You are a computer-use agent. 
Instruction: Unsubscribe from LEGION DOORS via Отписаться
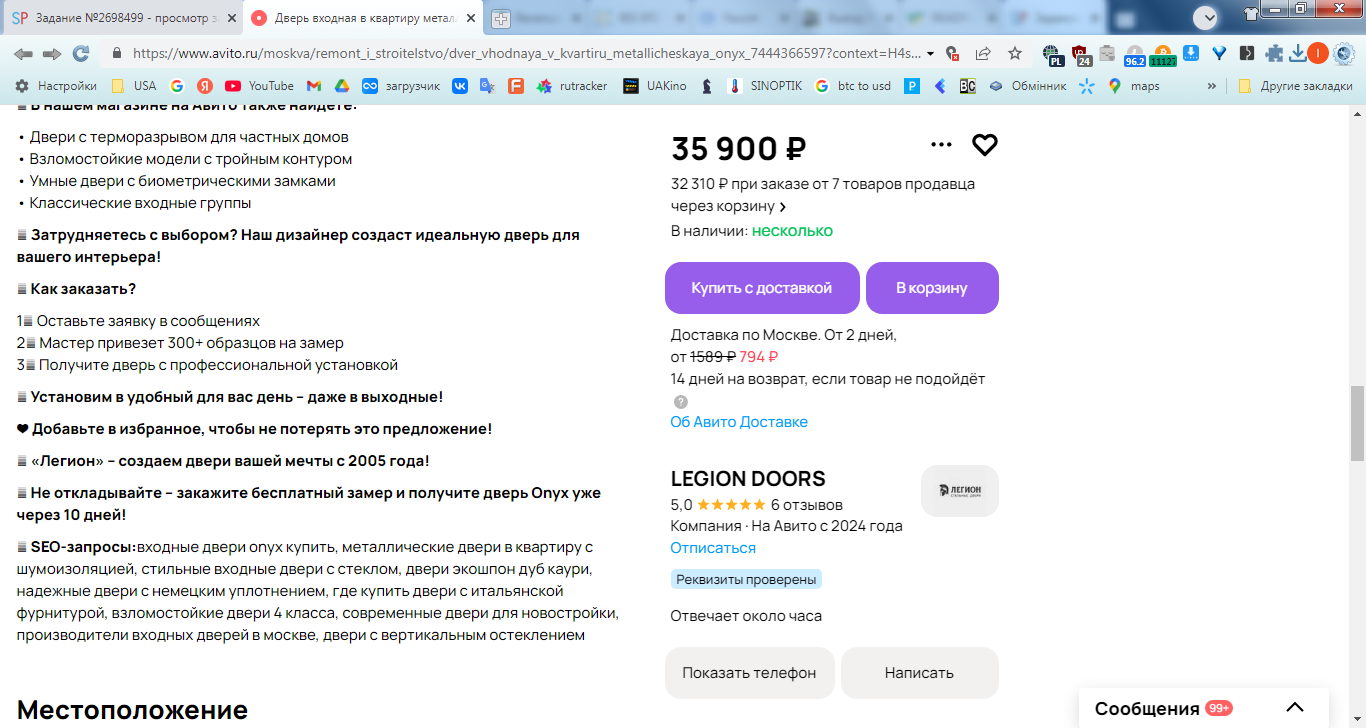tap(713, 548)
